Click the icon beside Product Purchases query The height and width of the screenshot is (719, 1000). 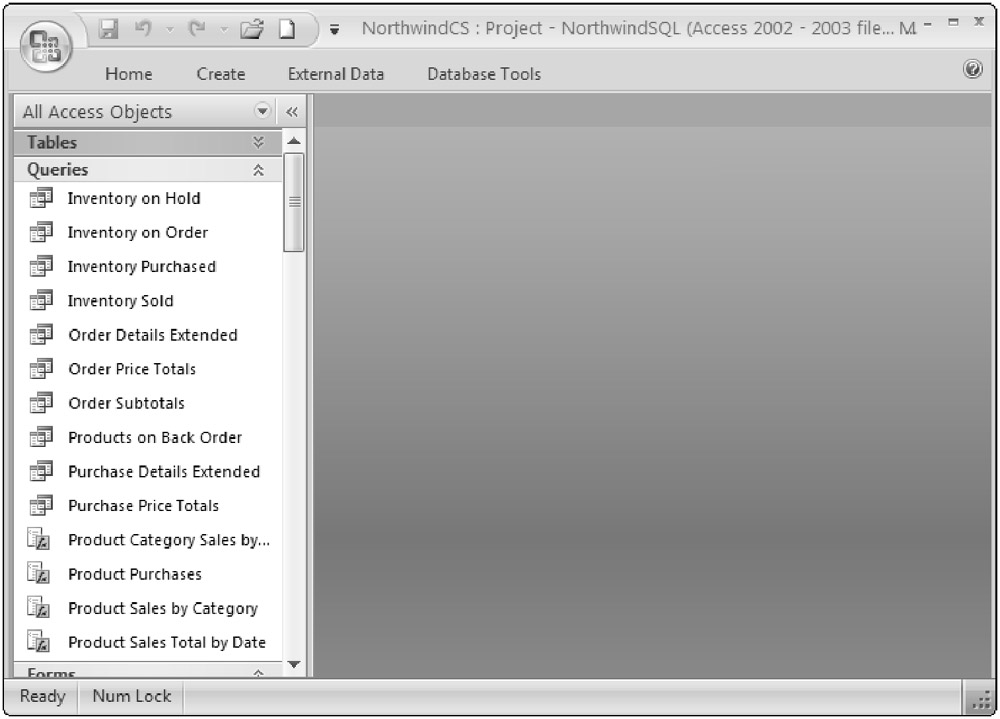click(x=39, y=574)
